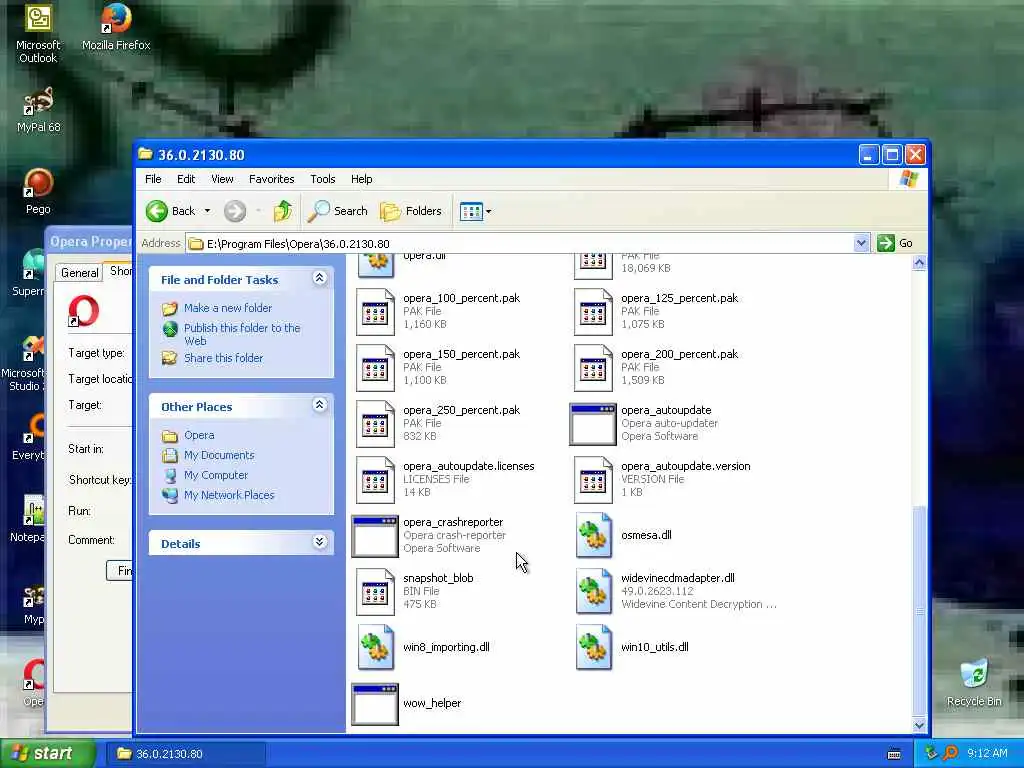Click Share this folder link
The width and height of the screenshot is (1024, 768).
223,358
